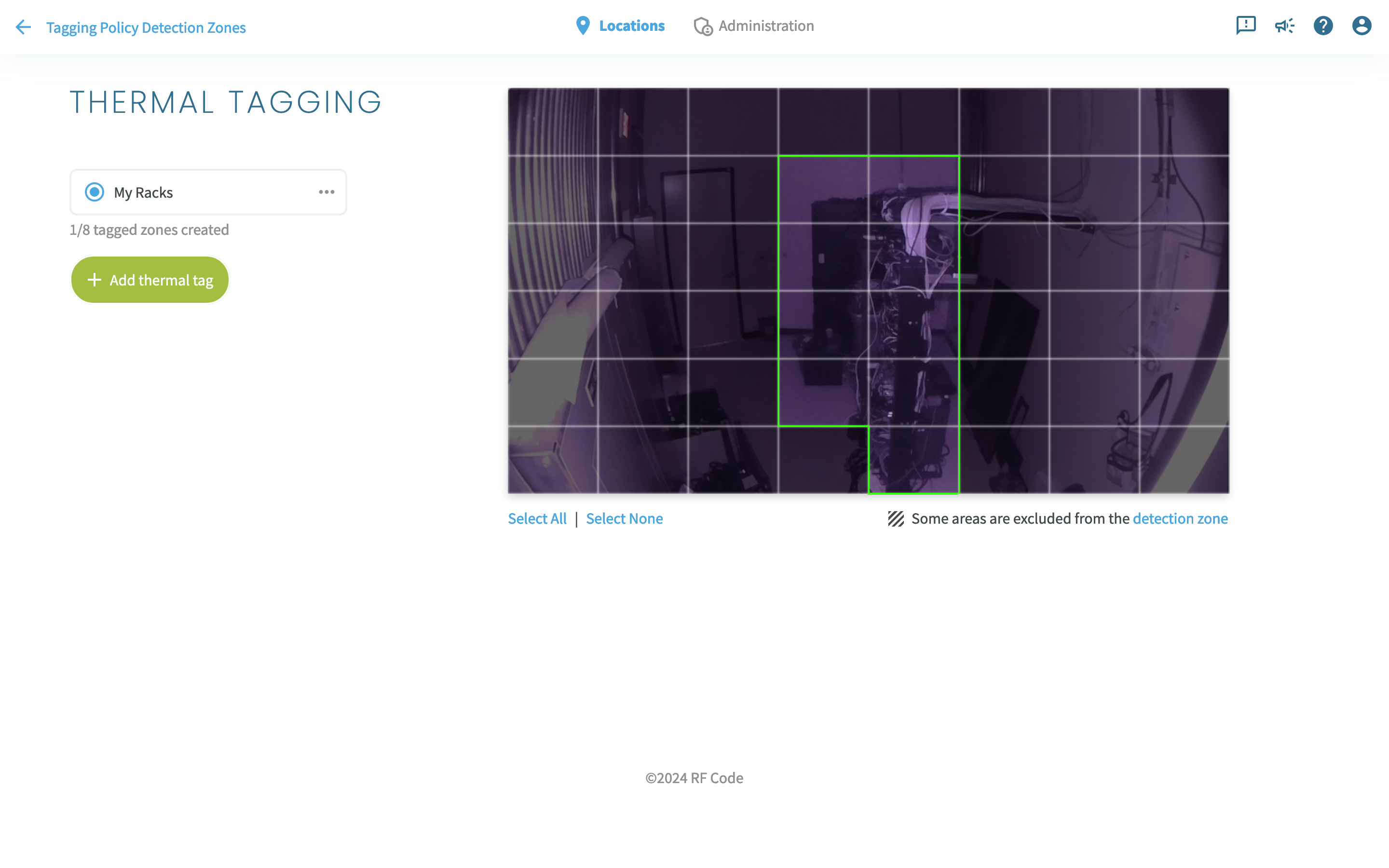Click the Select None link
The width and height of the screenshot is (1389, 868).
pyautogui.click(x=624, y=518)
